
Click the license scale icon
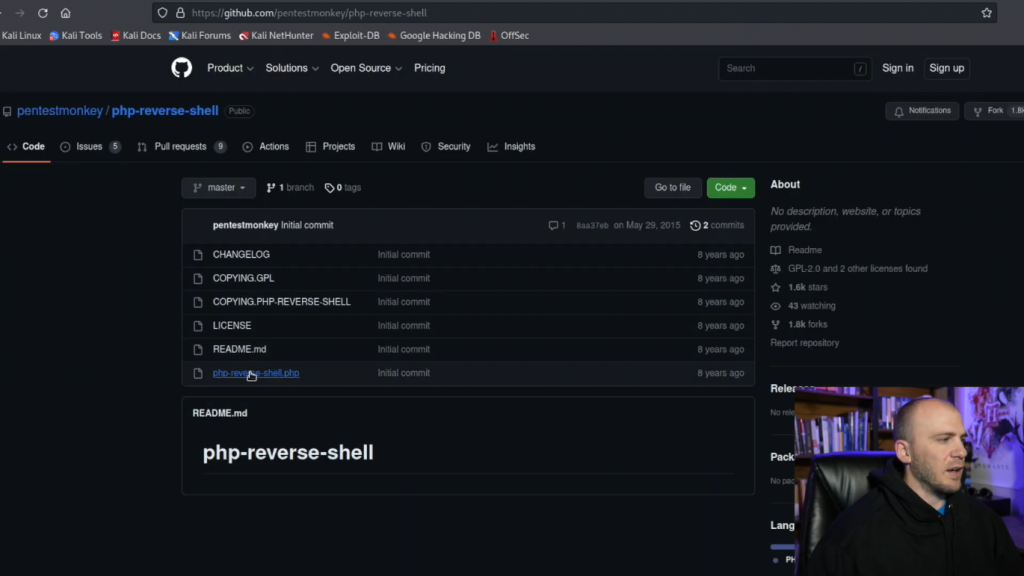[775, 268]
